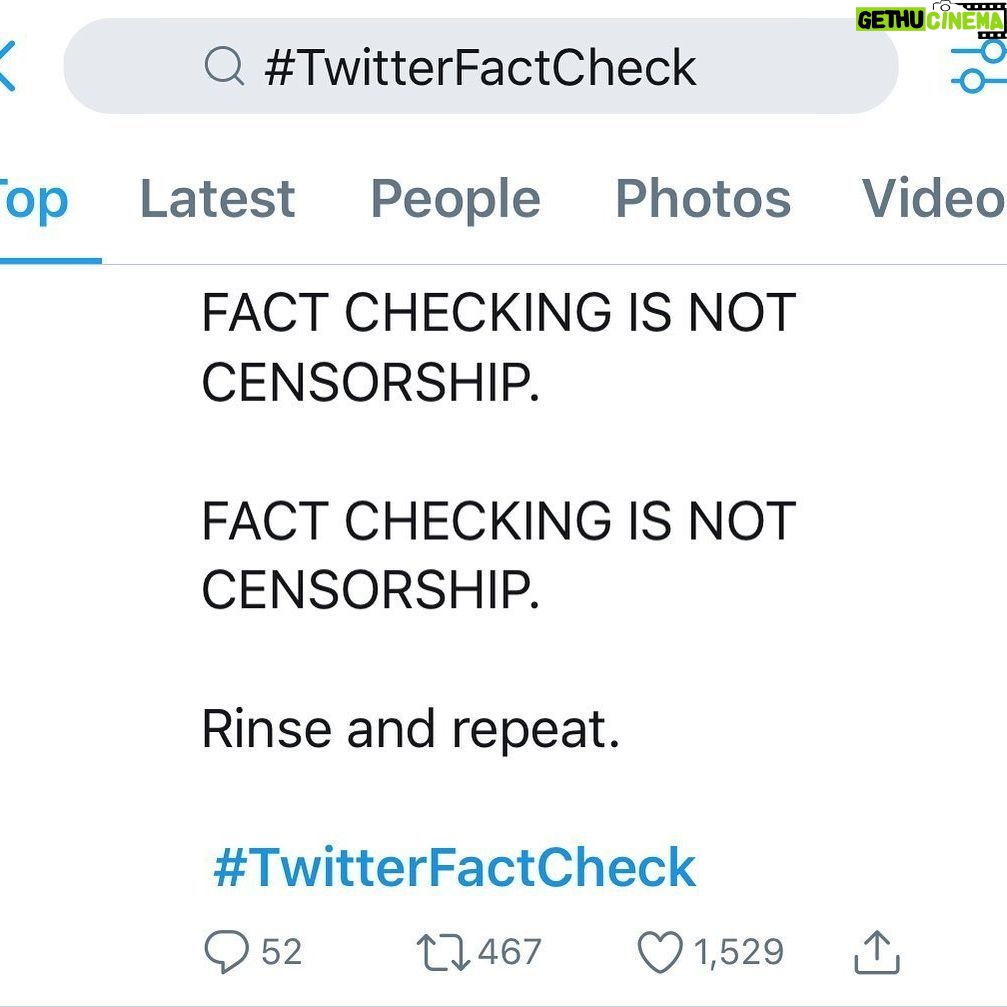This screenshot has height=1007, width=1007.
Task: Go back using the blue arrow
Action: coord(6,65)
